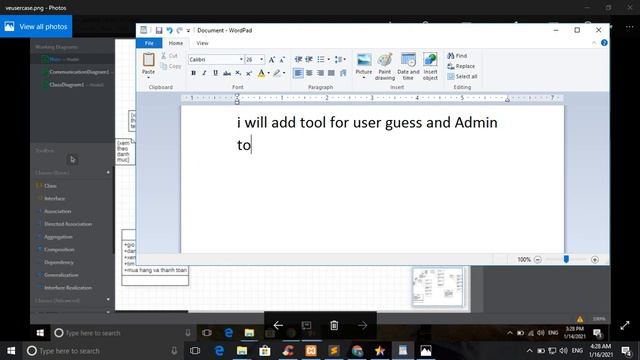Switch to WordPad View tab
Screen dimensions: 640x360
point(202,43)
